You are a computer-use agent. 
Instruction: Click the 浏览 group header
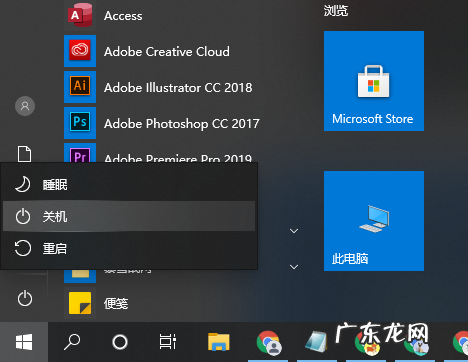tap(336, 11)
